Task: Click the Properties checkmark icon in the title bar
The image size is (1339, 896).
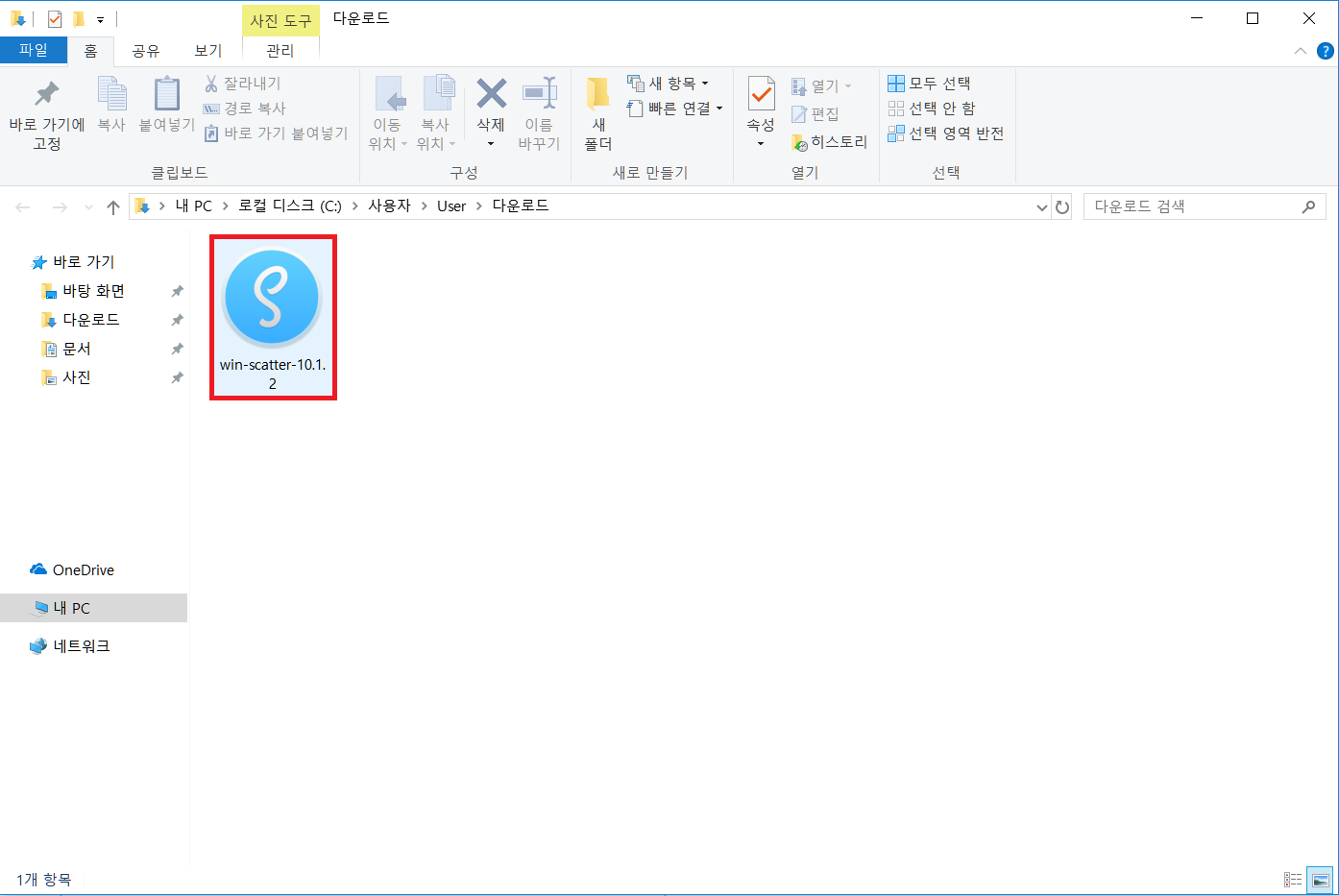Action: [55, 19]
